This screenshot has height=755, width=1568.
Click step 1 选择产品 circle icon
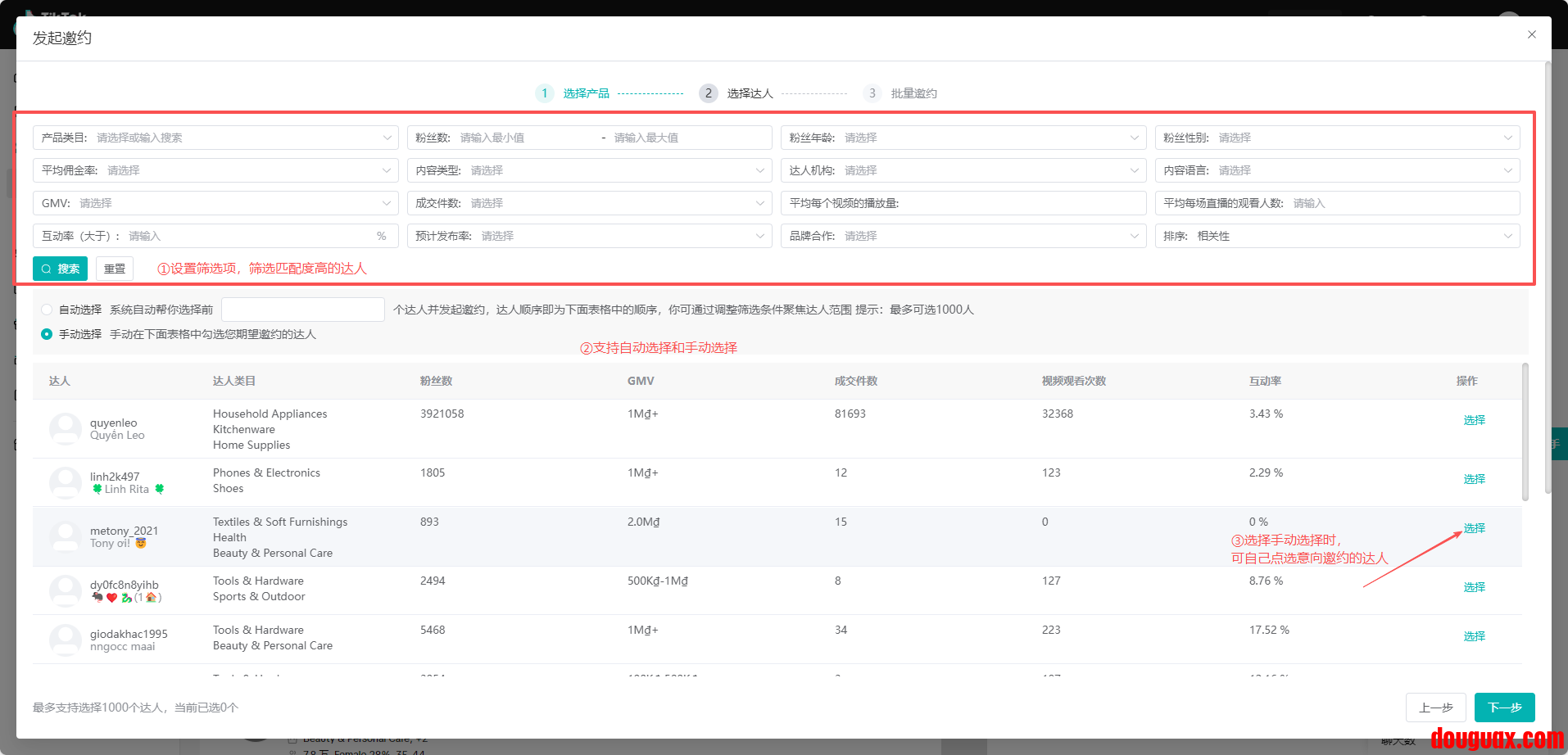(544, 93)
